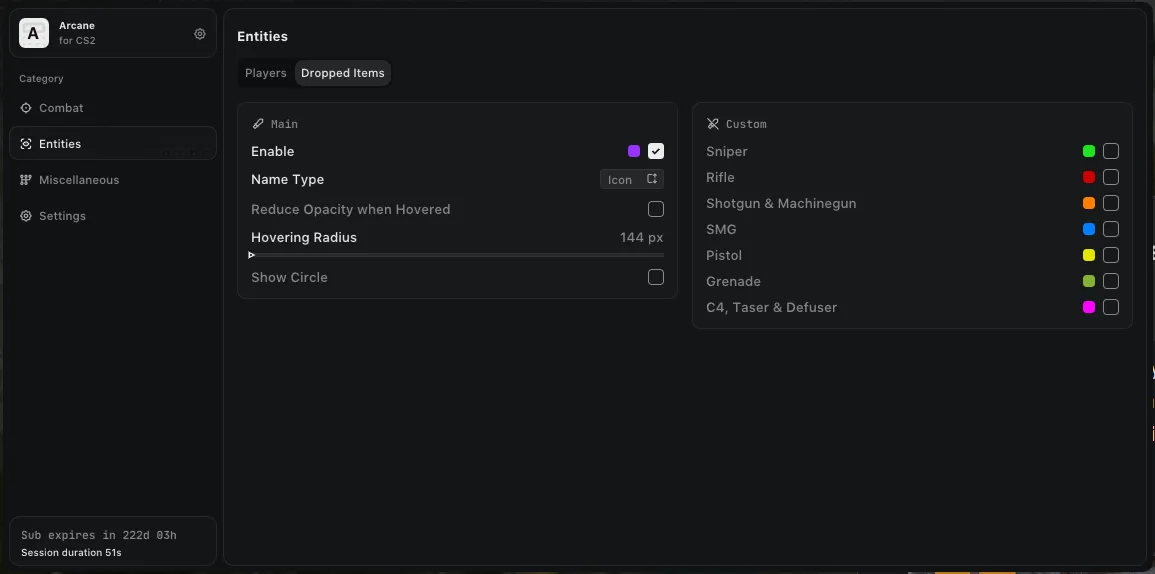Click the Settings gear icon in sidebar
1155x574 pixels.
point(26,216)
